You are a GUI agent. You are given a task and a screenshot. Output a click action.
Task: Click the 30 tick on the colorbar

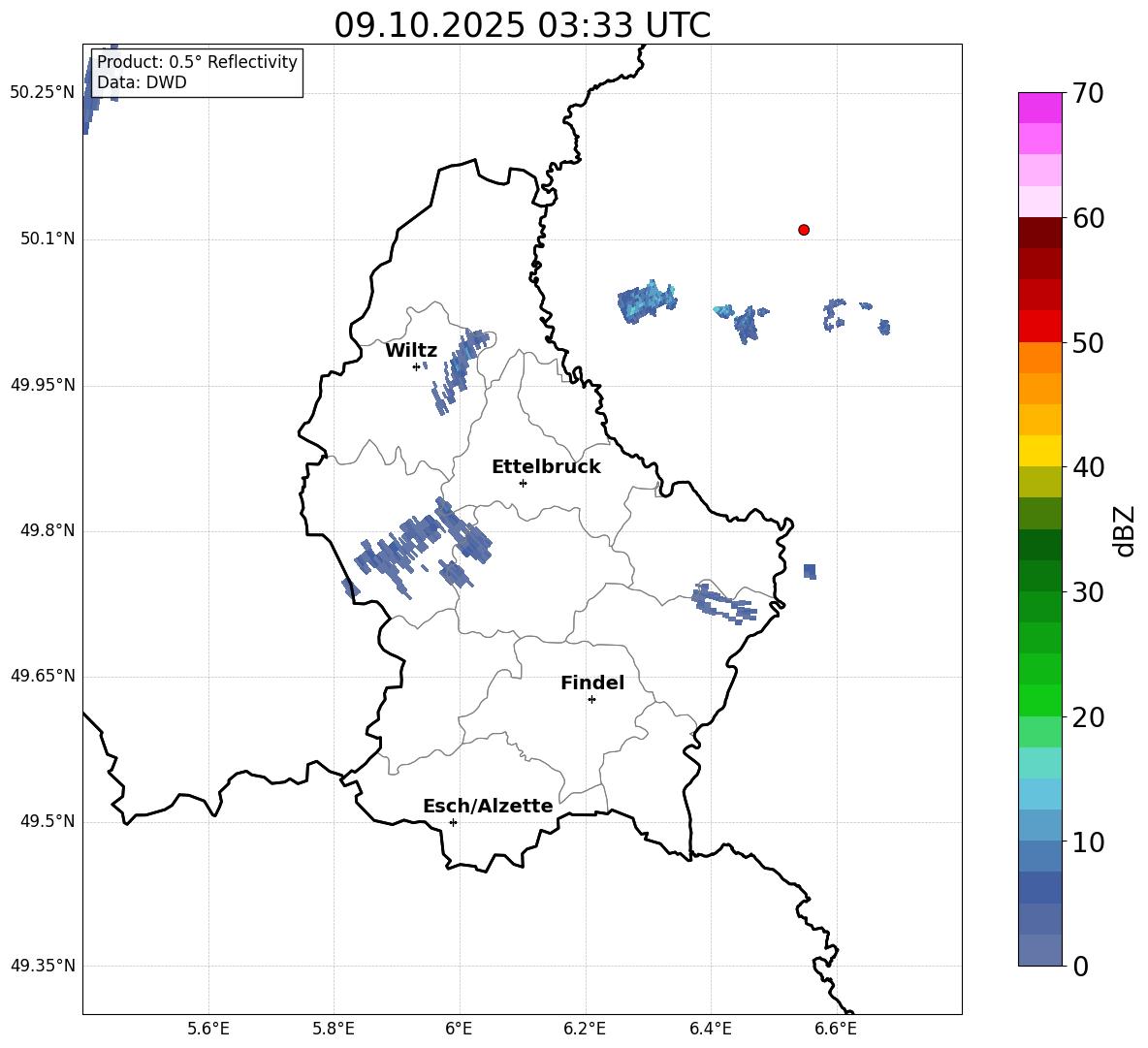click(x=1088, y=592)
